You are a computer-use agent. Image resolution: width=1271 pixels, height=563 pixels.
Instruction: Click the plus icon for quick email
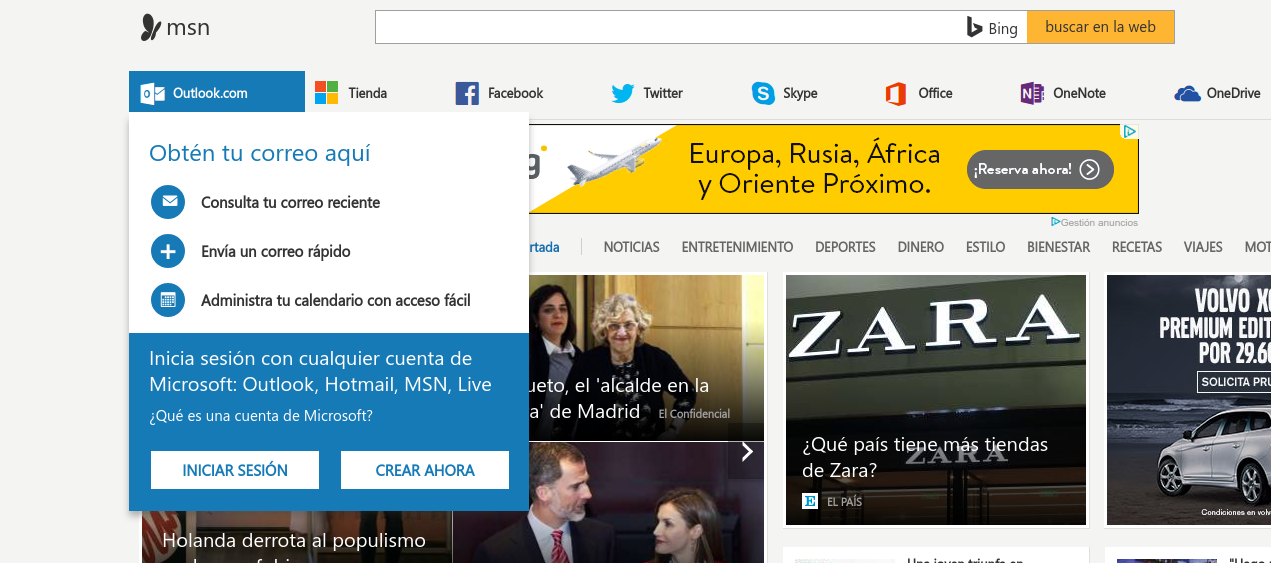tap(168, 251)
